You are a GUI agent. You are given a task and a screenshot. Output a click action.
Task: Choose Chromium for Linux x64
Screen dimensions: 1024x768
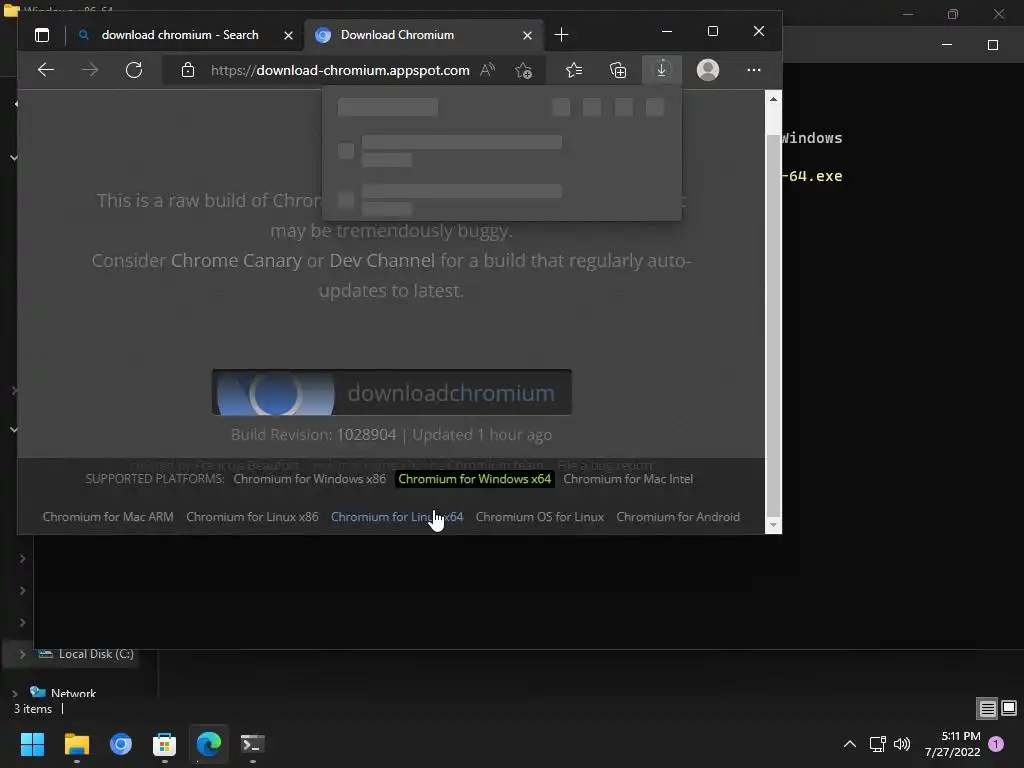pos(397,517)
